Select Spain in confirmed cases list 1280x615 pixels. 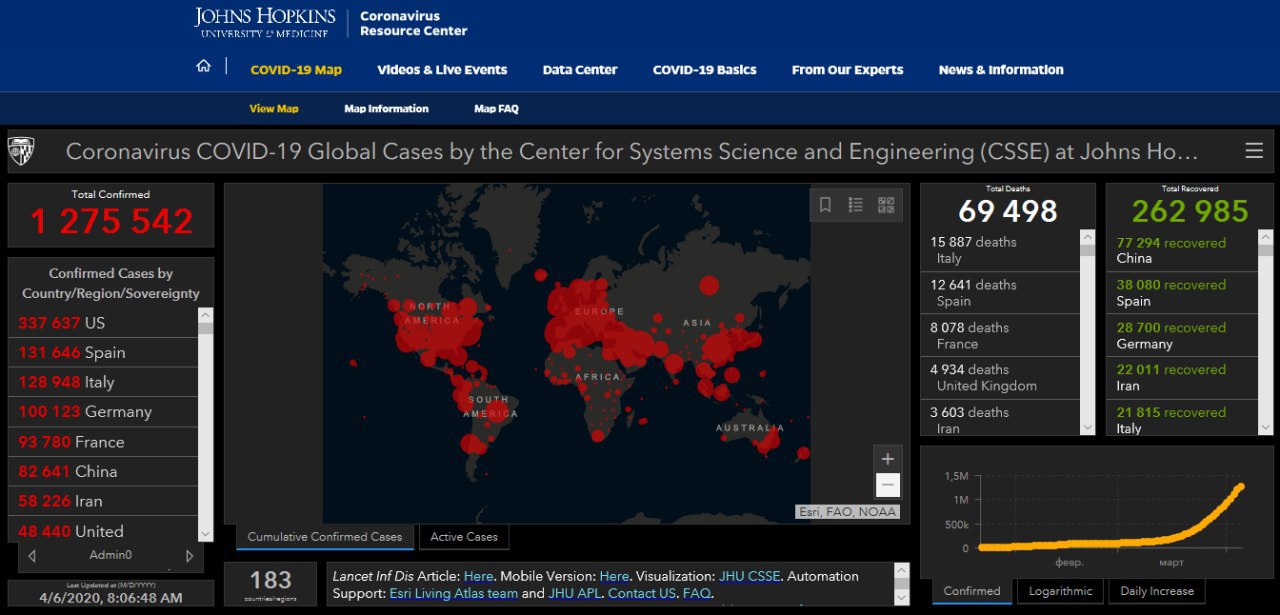coord(104,352)
